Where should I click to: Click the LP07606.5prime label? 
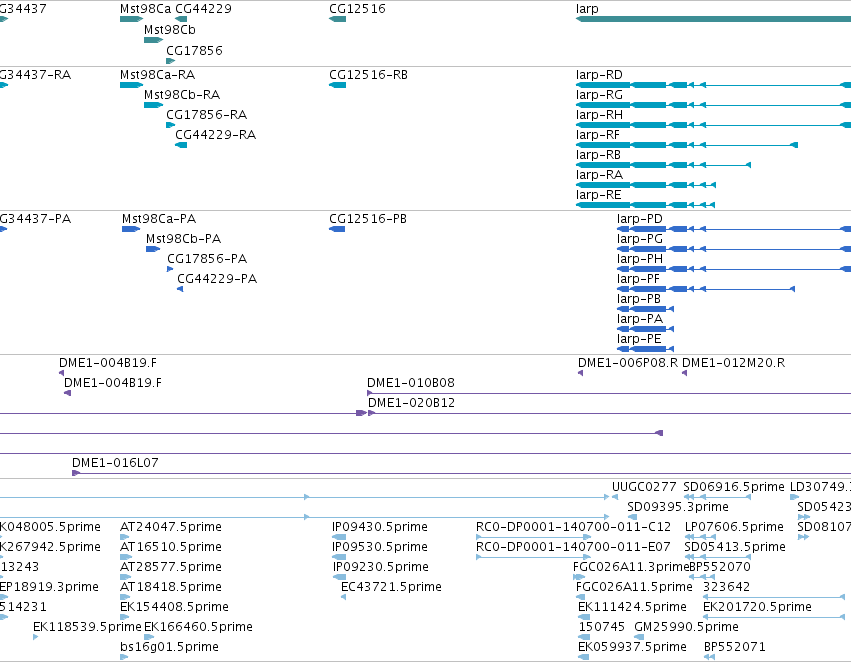click(734, 527)
